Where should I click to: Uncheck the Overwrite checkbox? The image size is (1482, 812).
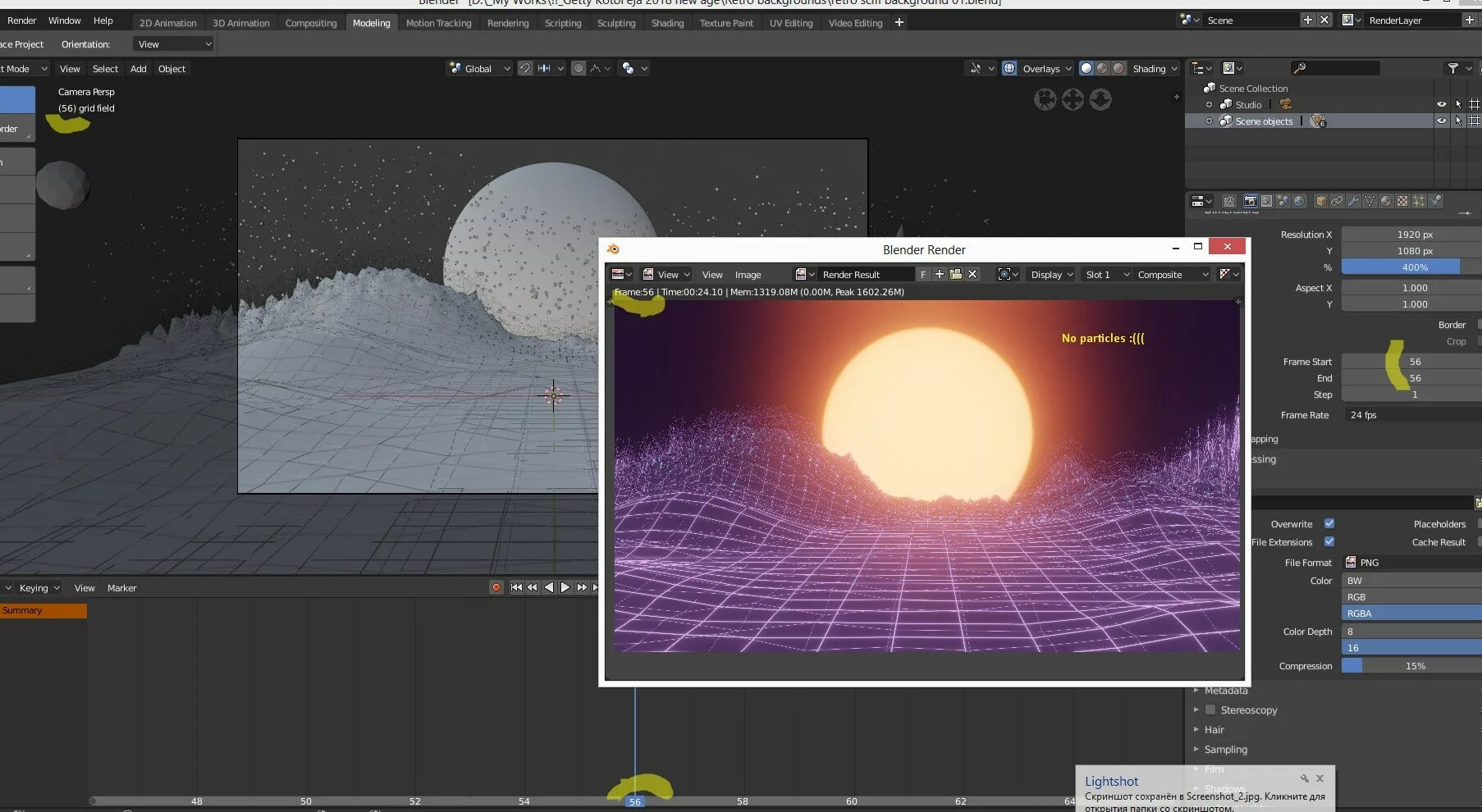1329,523
